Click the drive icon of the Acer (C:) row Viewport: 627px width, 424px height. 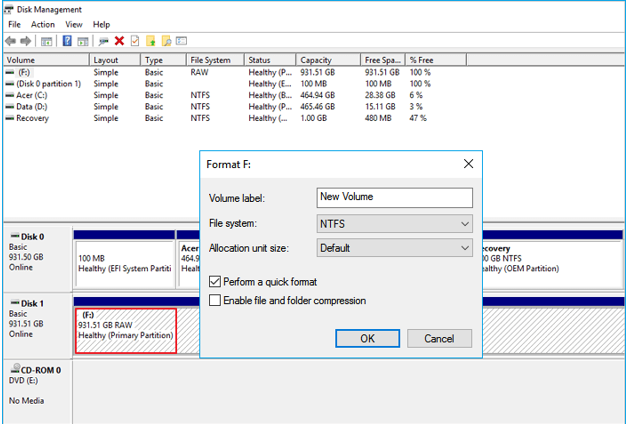pos(10,95)
